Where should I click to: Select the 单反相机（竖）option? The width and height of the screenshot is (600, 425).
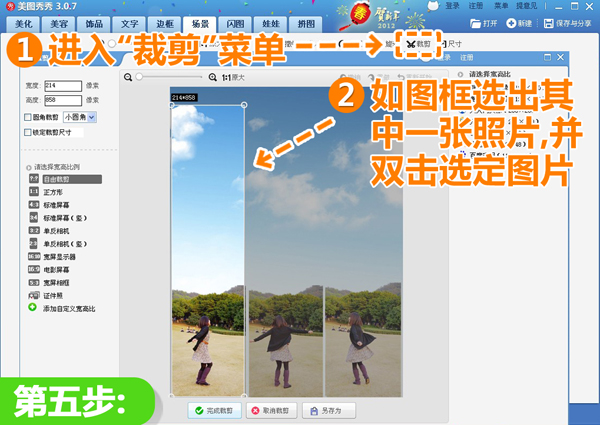click(x=65, y=244)
